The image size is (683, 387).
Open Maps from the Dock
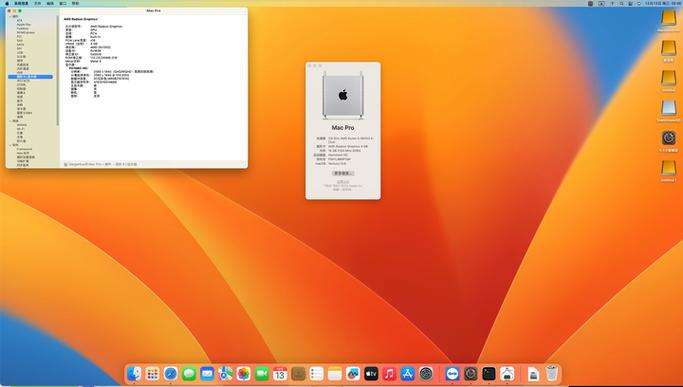[225, 373]
